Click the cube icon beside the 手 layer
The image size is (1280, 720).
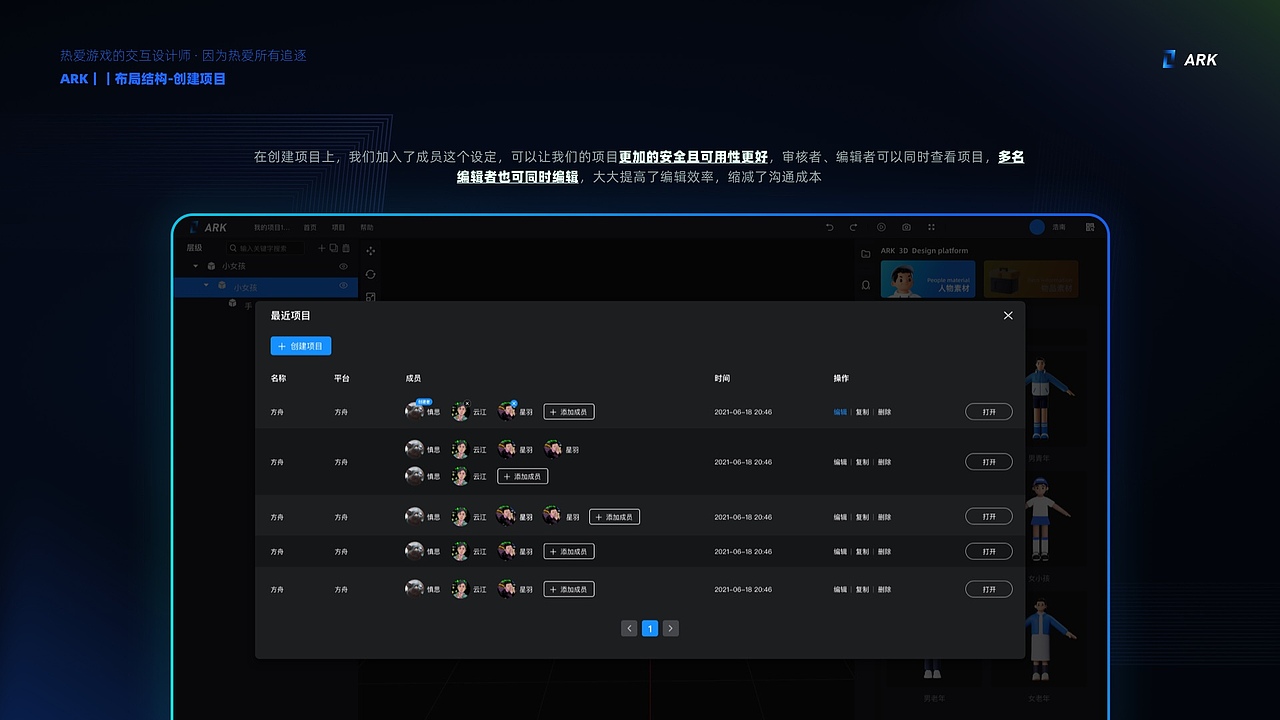(233, 303)
